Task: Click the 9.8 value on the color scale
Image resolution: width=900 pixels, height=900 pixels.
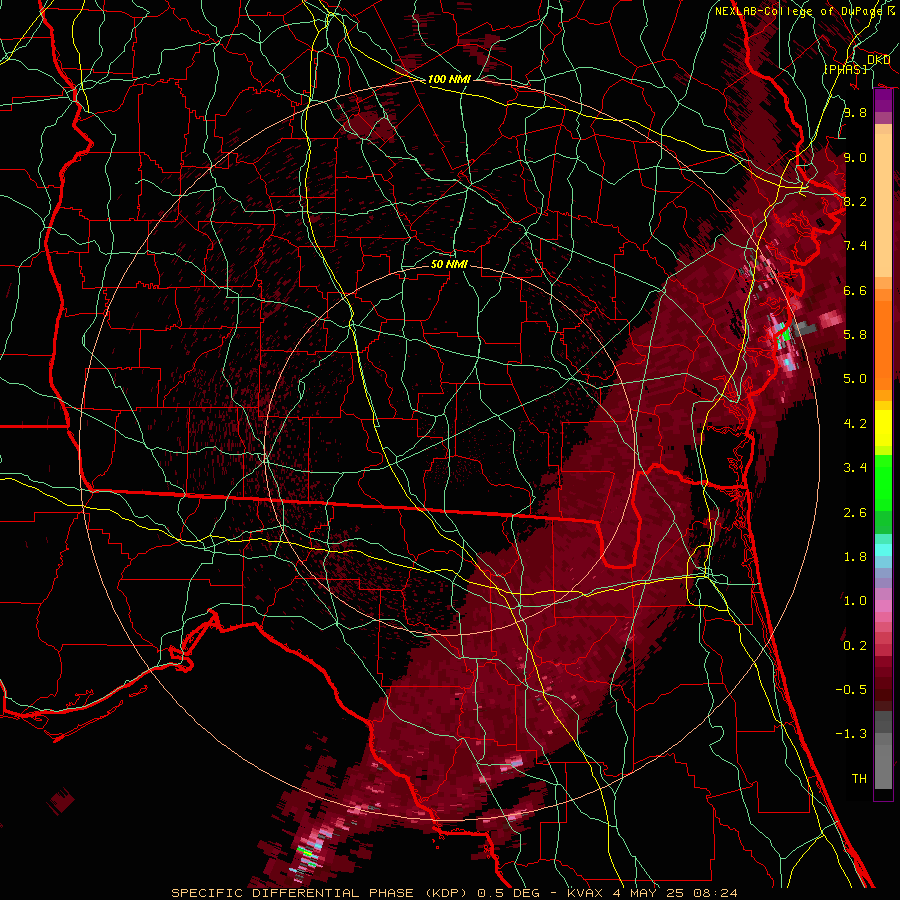Action: 855,112
